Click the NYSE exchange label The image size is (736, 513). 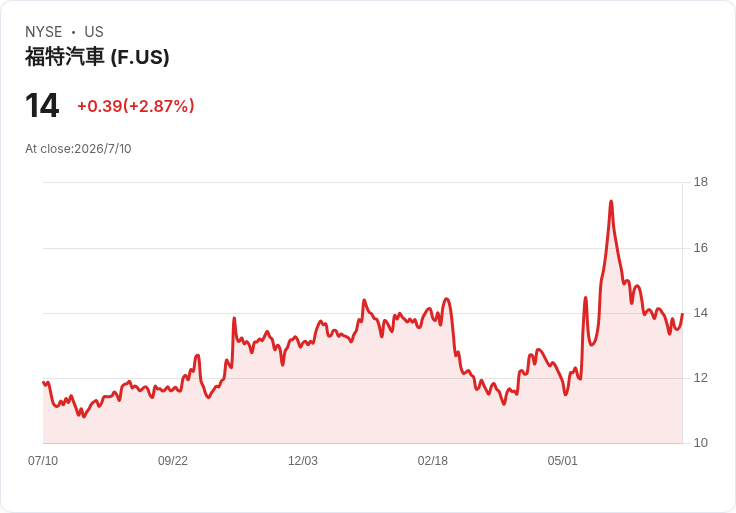coord(44,32)
